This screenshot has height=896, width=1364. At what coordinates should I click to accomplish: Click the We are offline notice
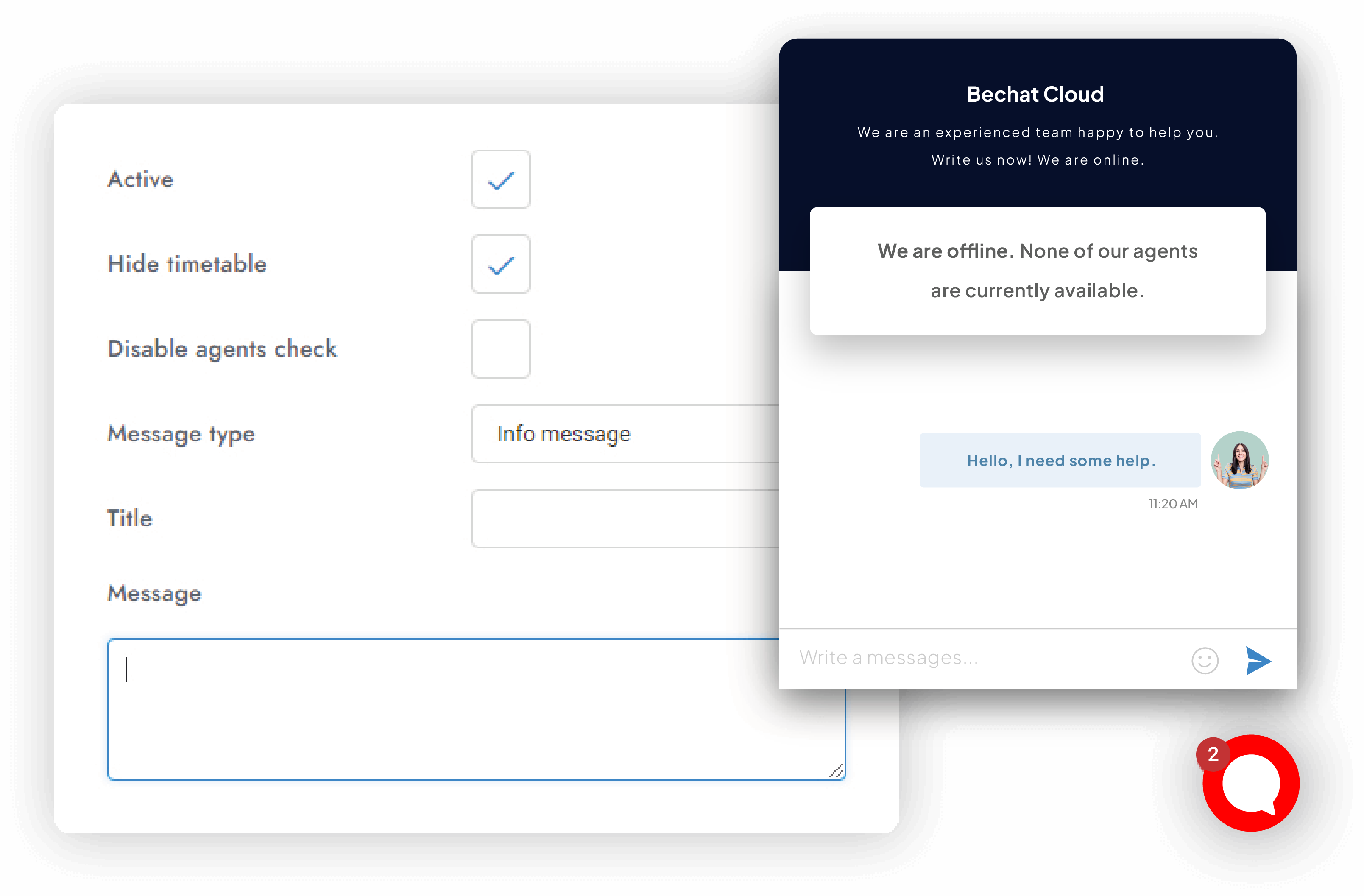(1038, 271)
